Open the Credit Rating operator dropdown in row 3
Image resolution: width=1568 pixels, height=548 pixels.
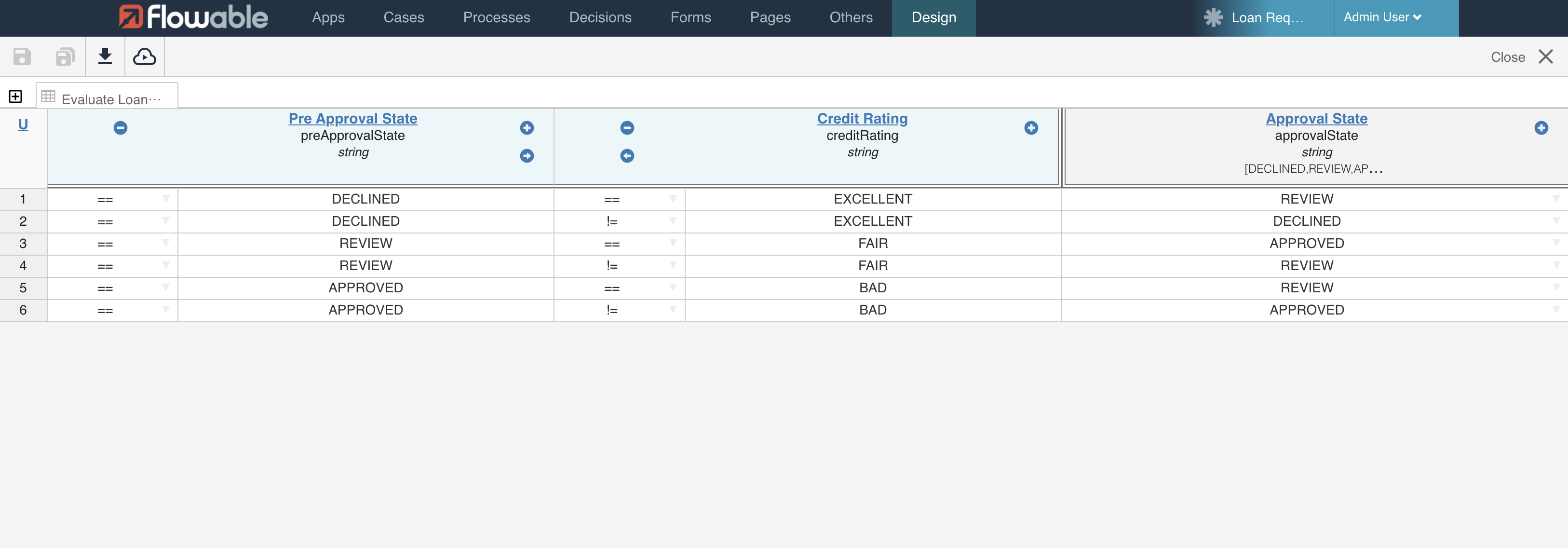pyautogui.click(x=673, y=244)
